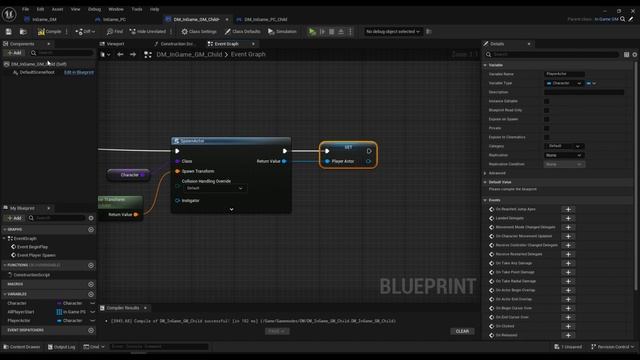
Task: Navigate back in graph history
Action: [120, 54]
